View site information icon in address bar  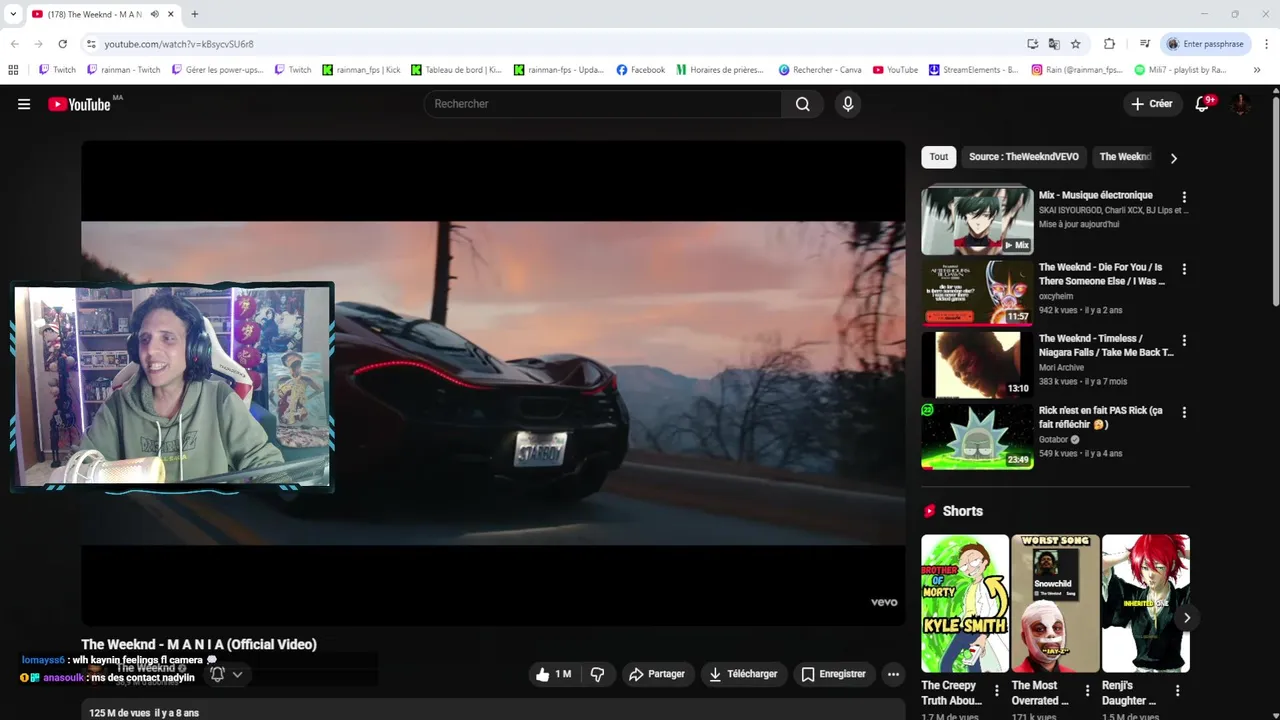[x=91, y=44]
